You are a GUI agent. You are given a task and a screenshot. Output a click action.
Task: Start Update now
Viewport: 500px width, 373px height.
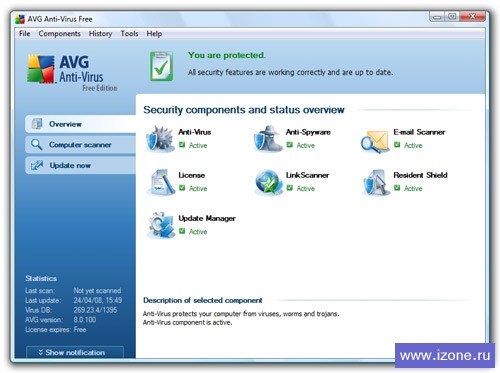[81, 165]
